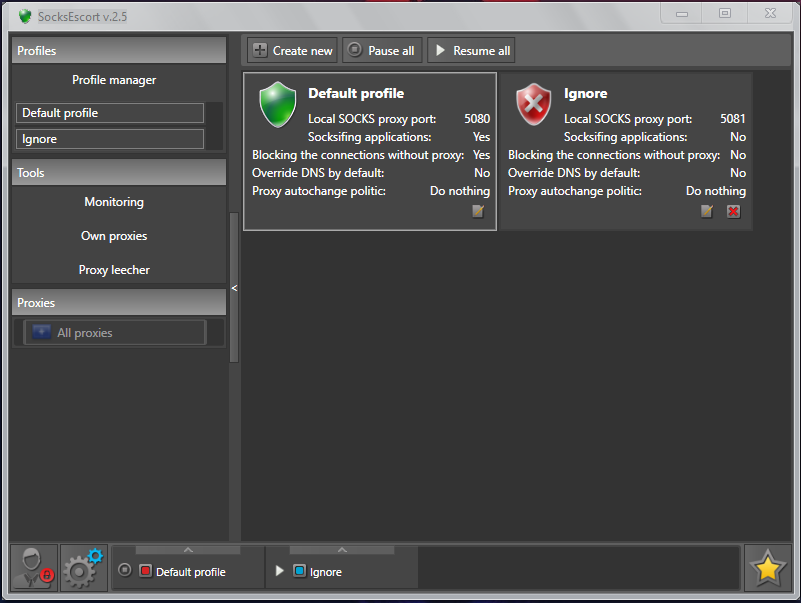Collapse the Proxies section header
Image resolution: width=801 pixels, height=603 pixels.
(x=119, y=303)
